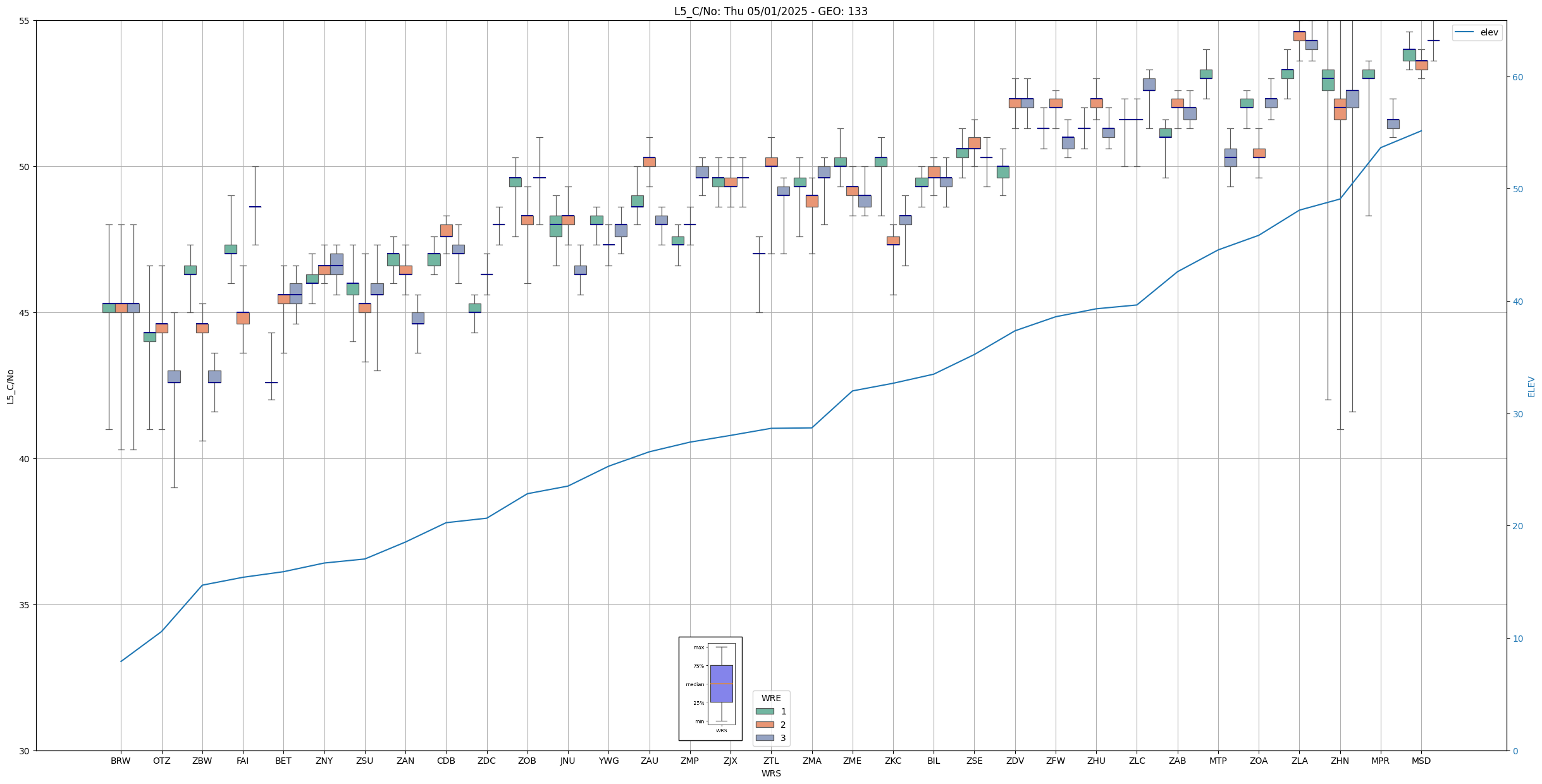Click the ZTL station tick label

771,761
